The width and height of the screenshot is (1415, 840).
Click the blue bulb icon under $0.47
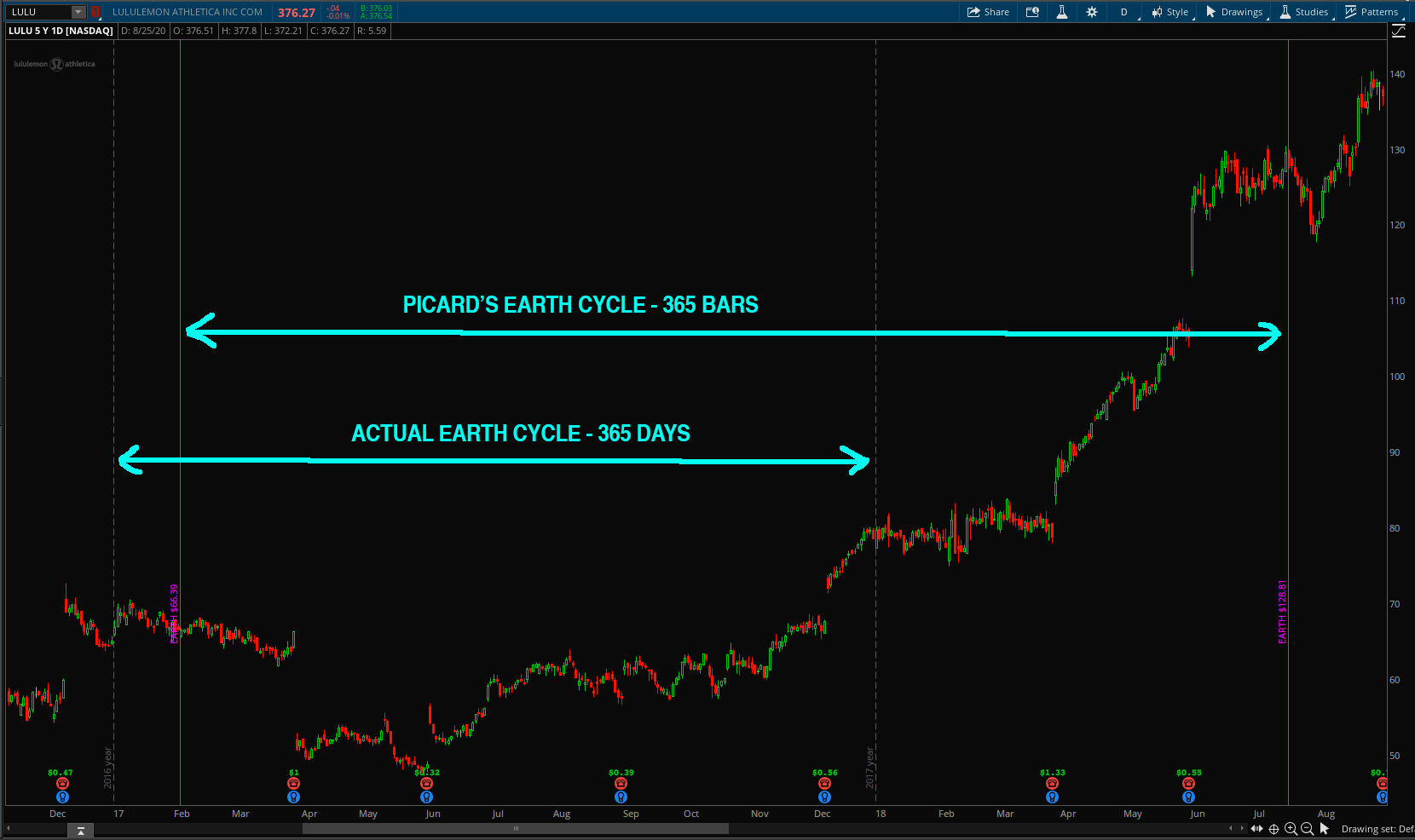click(62, 797)
